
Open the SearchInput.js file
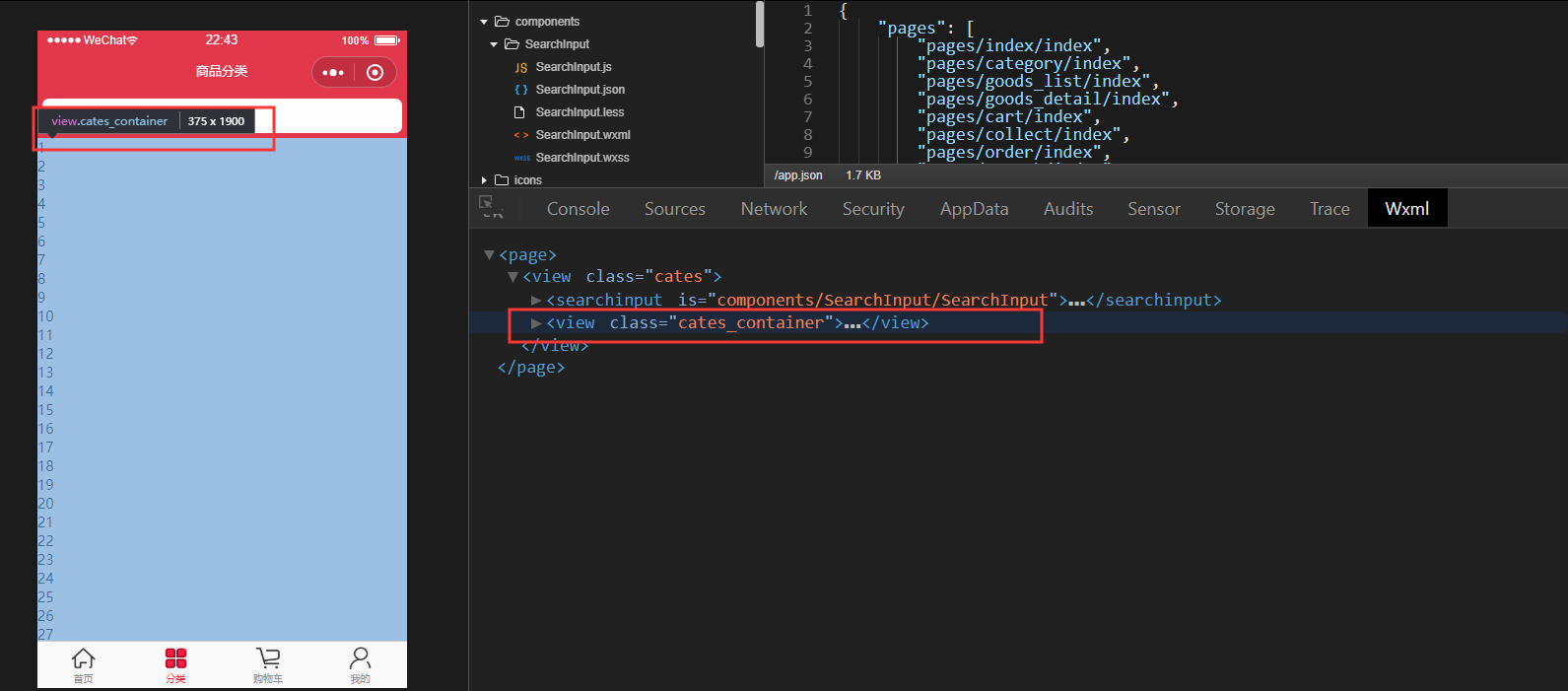coord(574,67)
